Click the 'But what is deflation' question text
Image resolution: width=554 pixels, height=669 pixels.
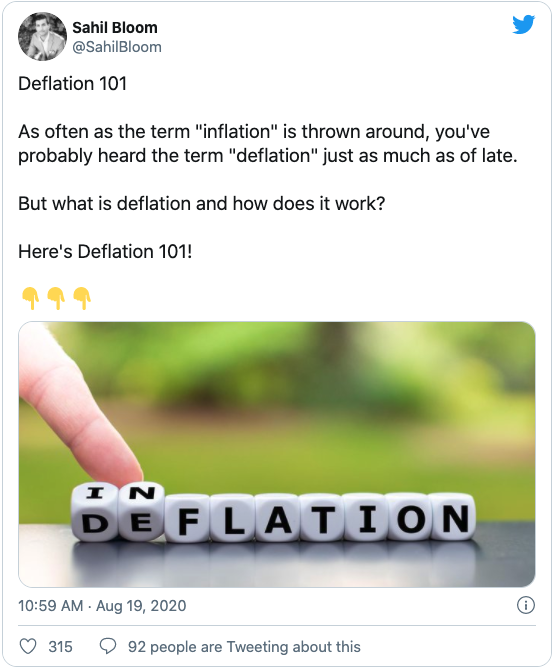coord(201,204)
